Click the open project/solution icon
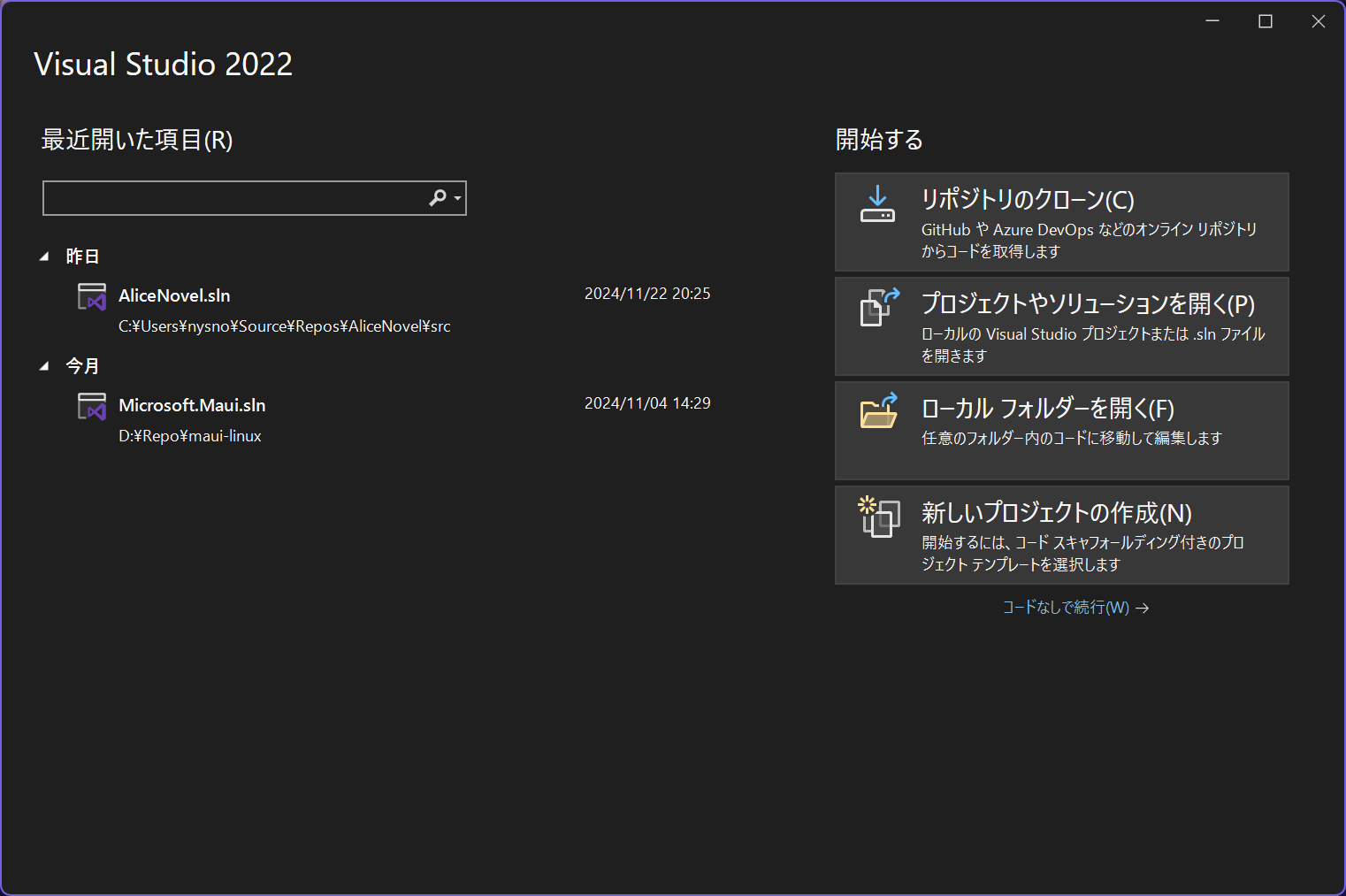 point(877,307)
